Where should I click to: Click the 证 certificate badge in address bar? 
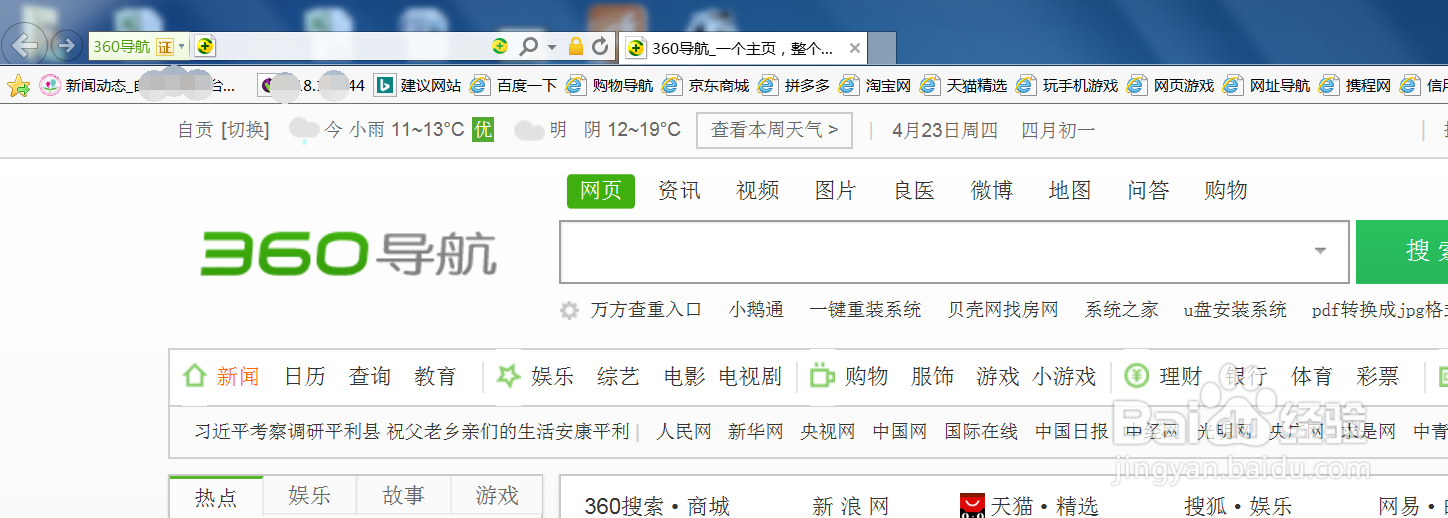click(x=164, y=46)
